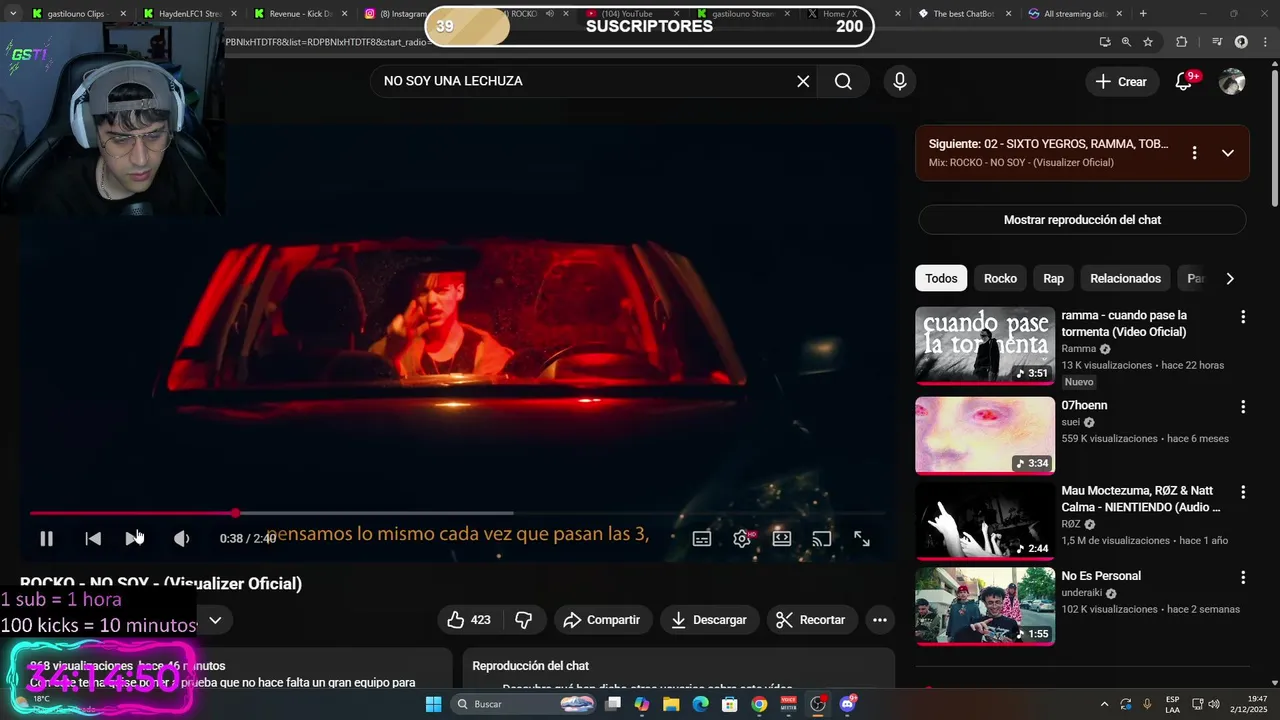The height and width of the screenshot is (720, 1280).
Task: Switch to theater mode
Action: pos(782,539)
